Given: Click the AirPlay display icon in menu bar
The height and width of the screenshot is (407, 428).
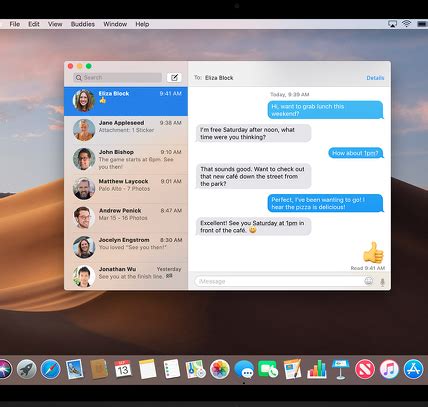Looking at the screenshot, I should tap(392, 24).
